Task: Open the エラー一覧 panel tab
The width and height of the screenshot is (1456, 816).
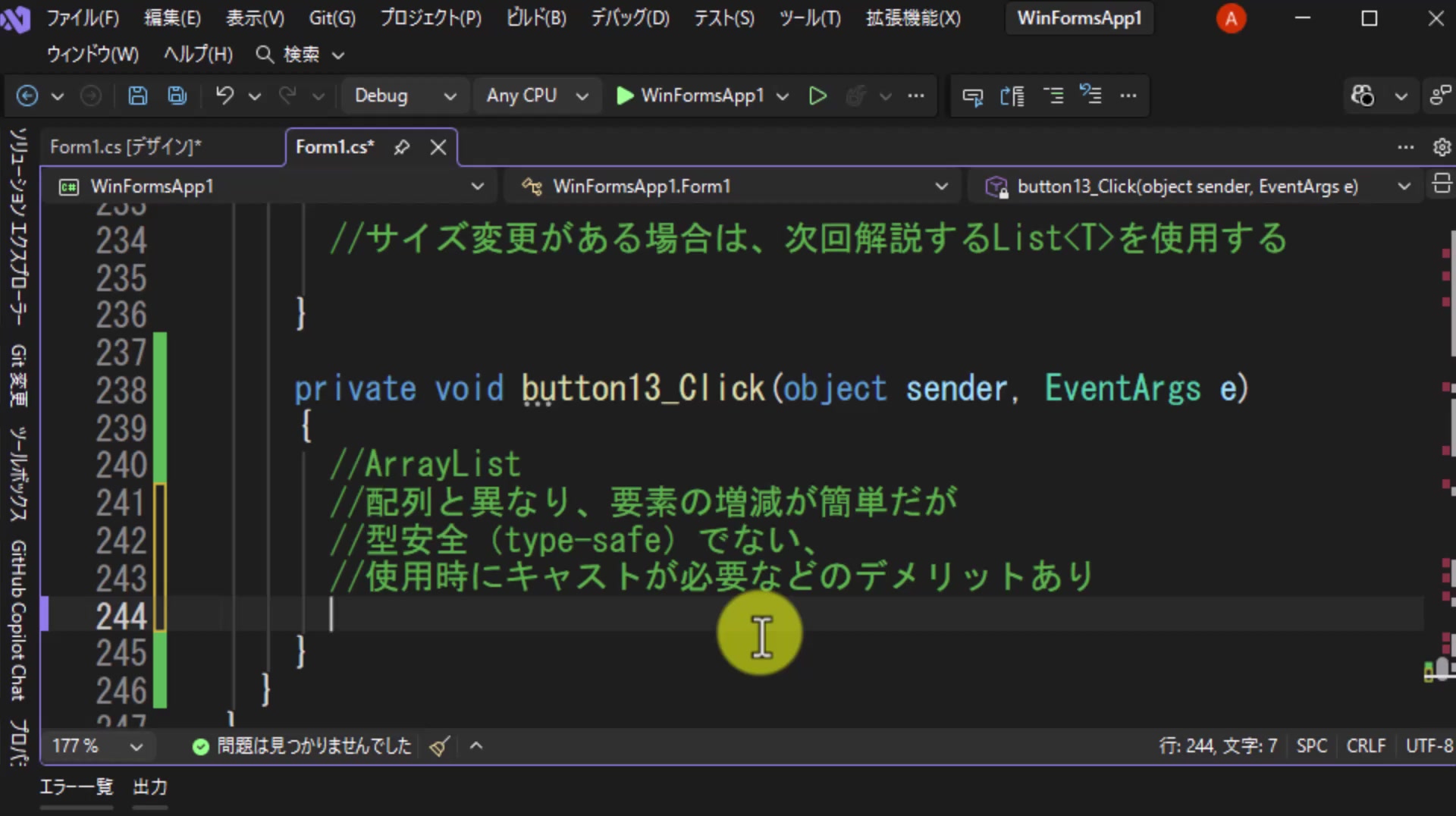Action: click(76, 787)
